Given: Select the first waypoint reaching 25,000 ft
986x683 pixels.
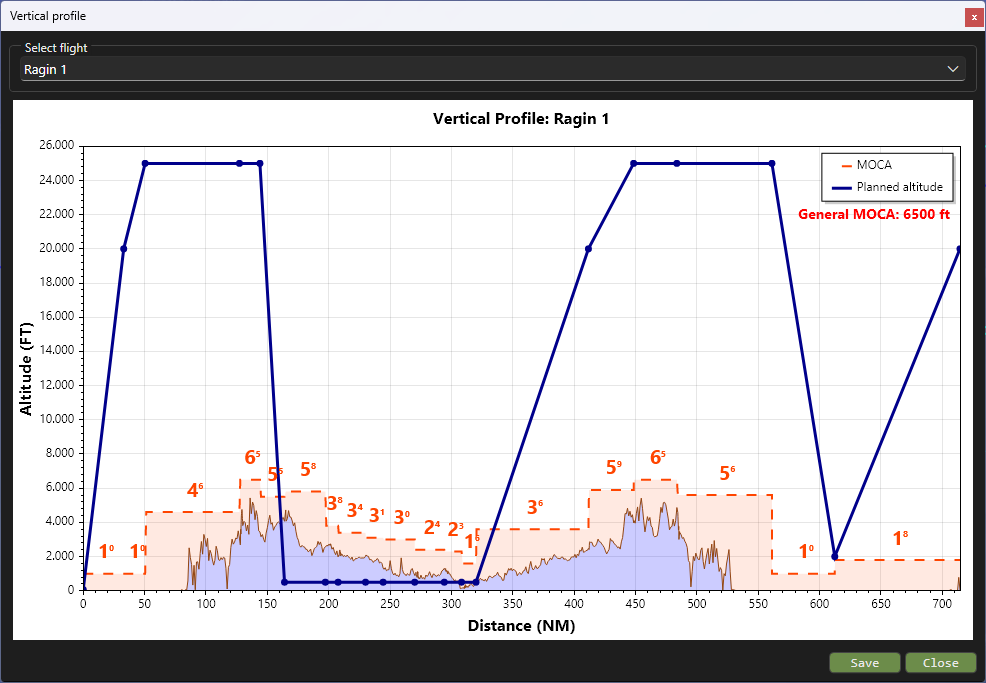Looking at the screenshot, I should tap(145, 163).
